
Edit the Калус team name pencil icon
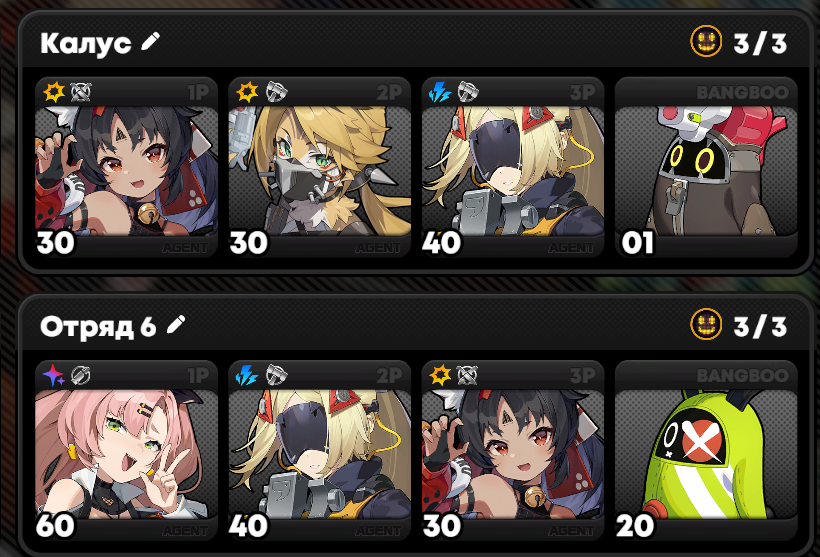click(151, 41)
